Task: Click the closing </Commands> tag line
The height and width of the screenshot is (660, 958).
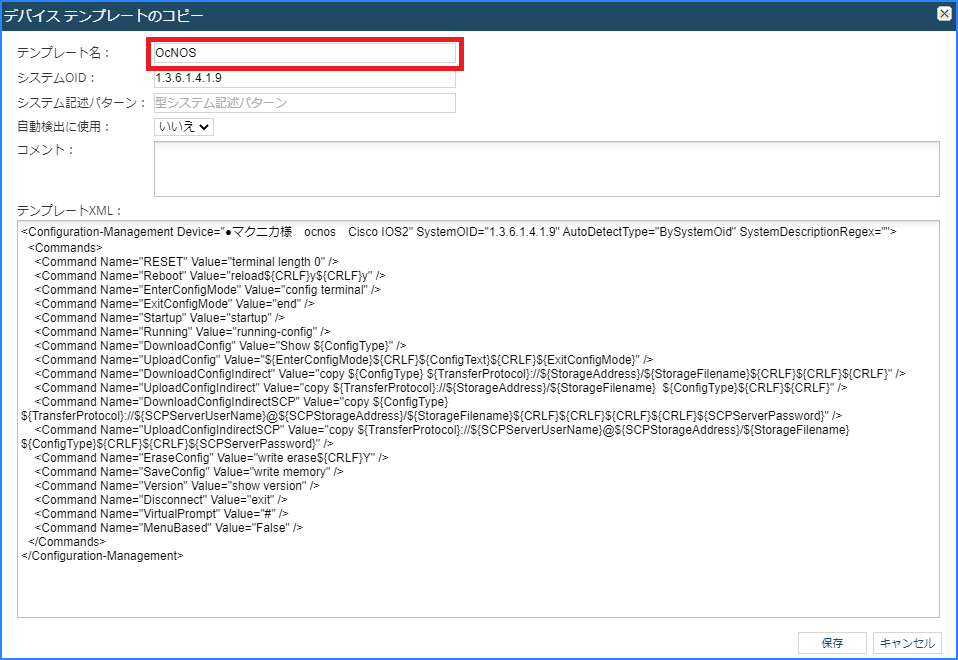Action: 67,542
